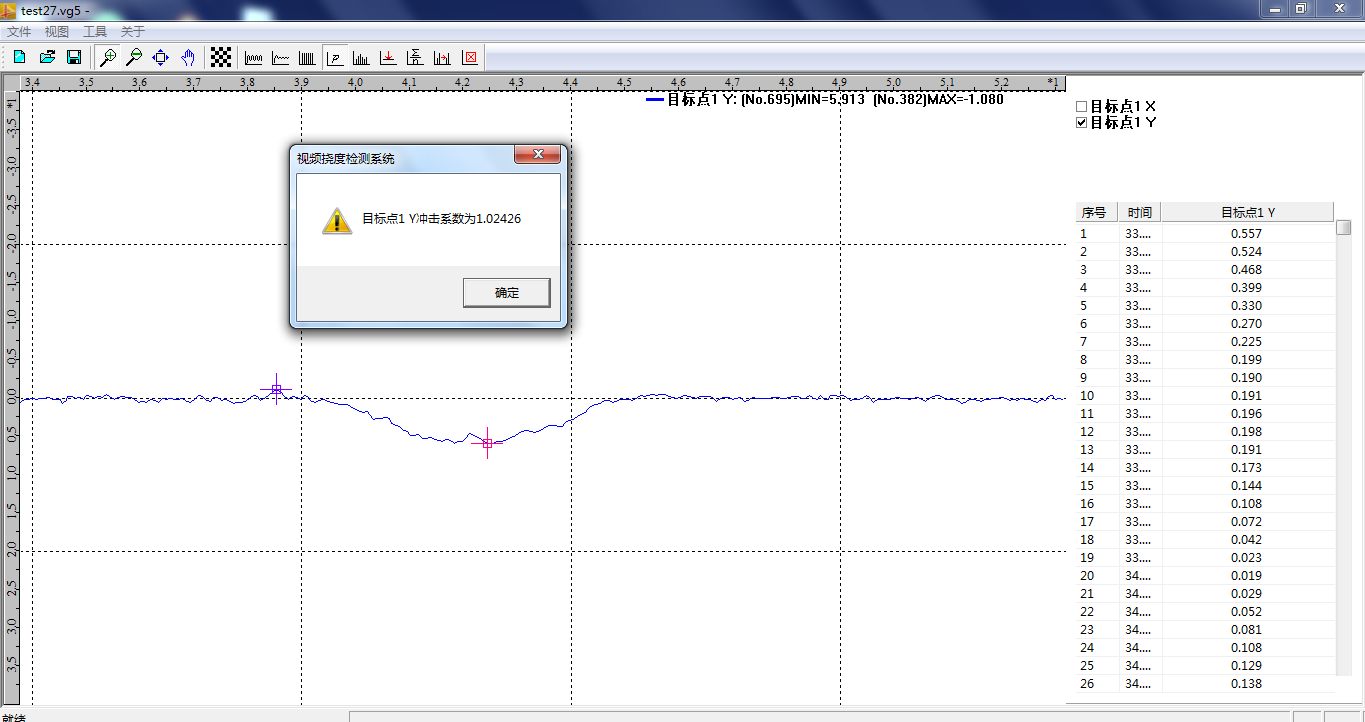This screenshot has width=1365, height=722.
Task: Select table value 0.029 in row 21
Action: coord(1246,594)
